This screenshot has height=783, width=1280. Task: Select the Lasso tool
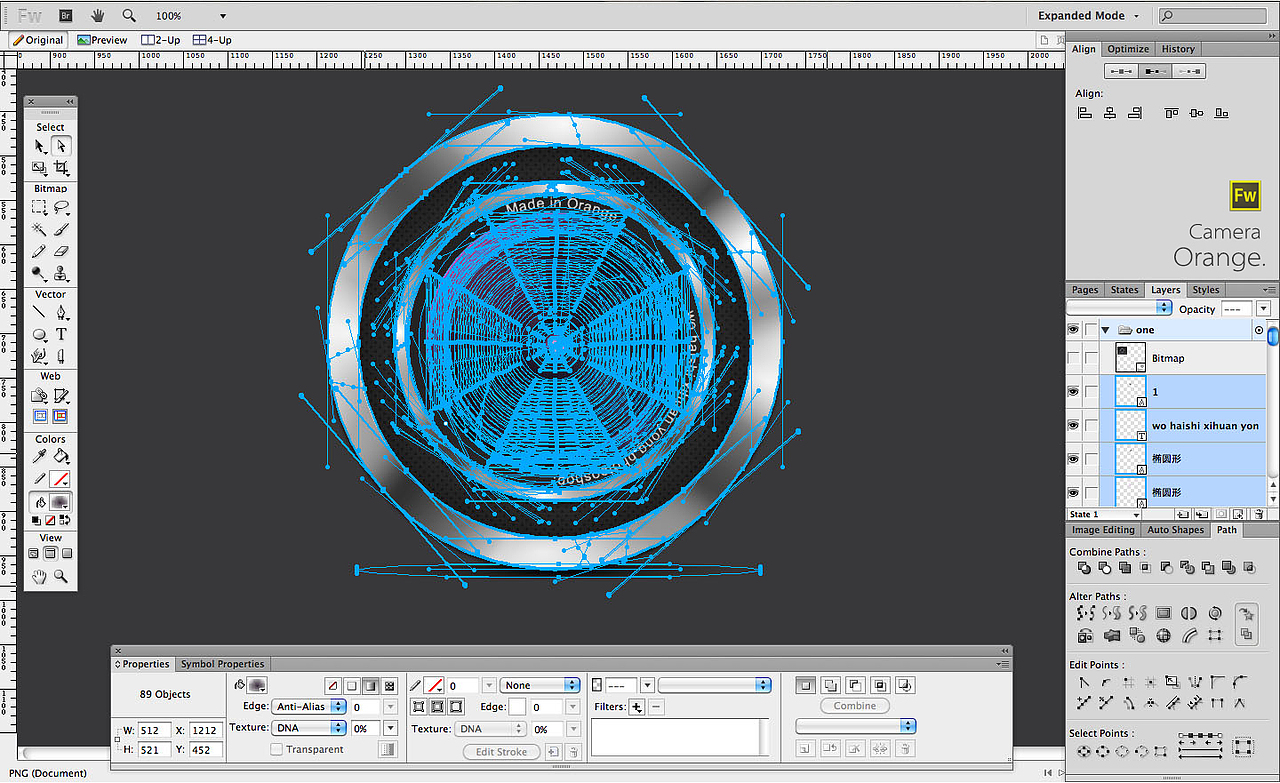click(x=61, y=208)
